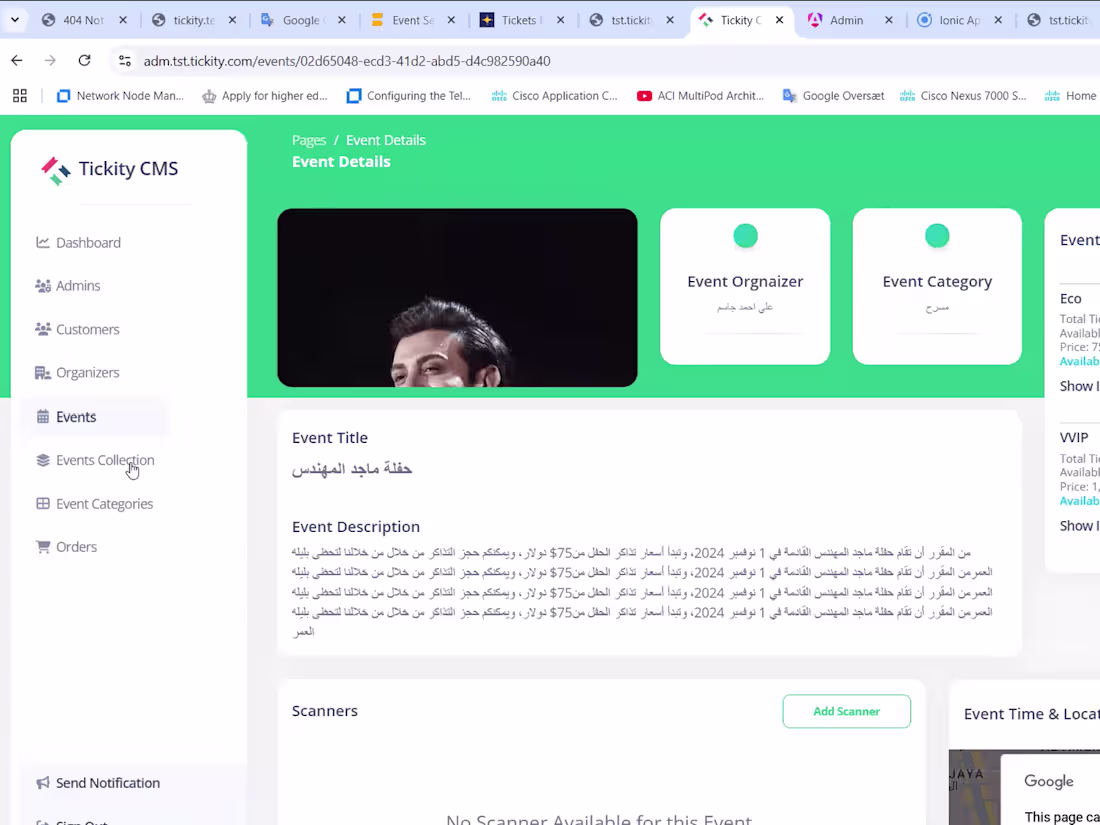Close the Tickity CMS browser tab
Viewport: 1100px width, 825px height.
coord(779,20)
